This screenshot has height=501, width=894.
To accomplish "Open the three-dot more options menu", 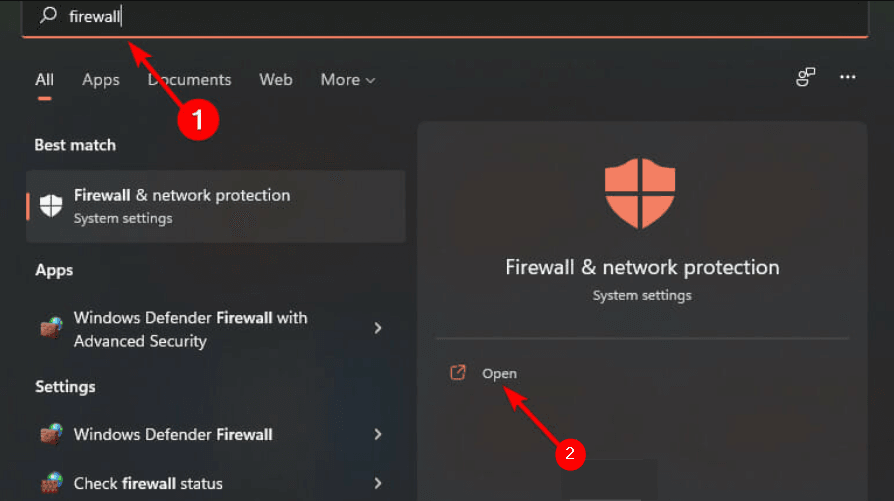I will tap(848, 78).
